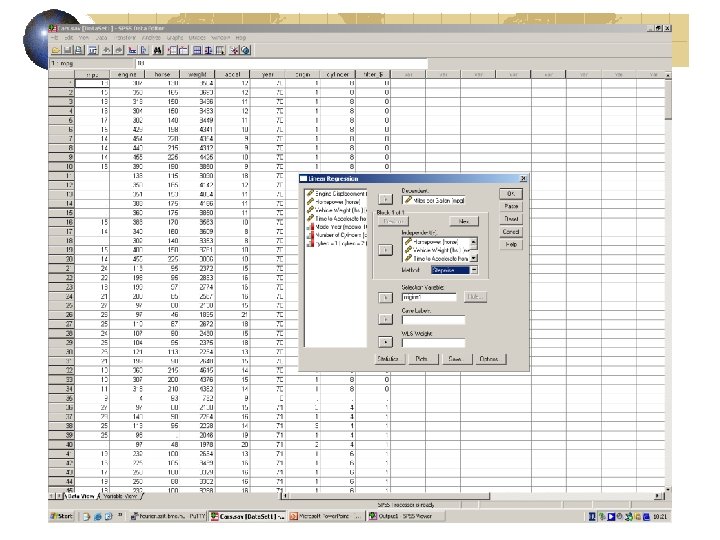Click the Statistics button in Linear Regression
The width and height of the screenshot is (720, 540).
coord(388,359)
